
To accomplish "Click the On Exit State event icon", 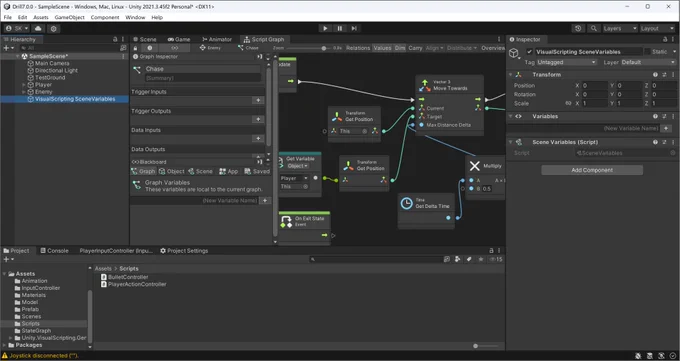I will click(286, 222).
